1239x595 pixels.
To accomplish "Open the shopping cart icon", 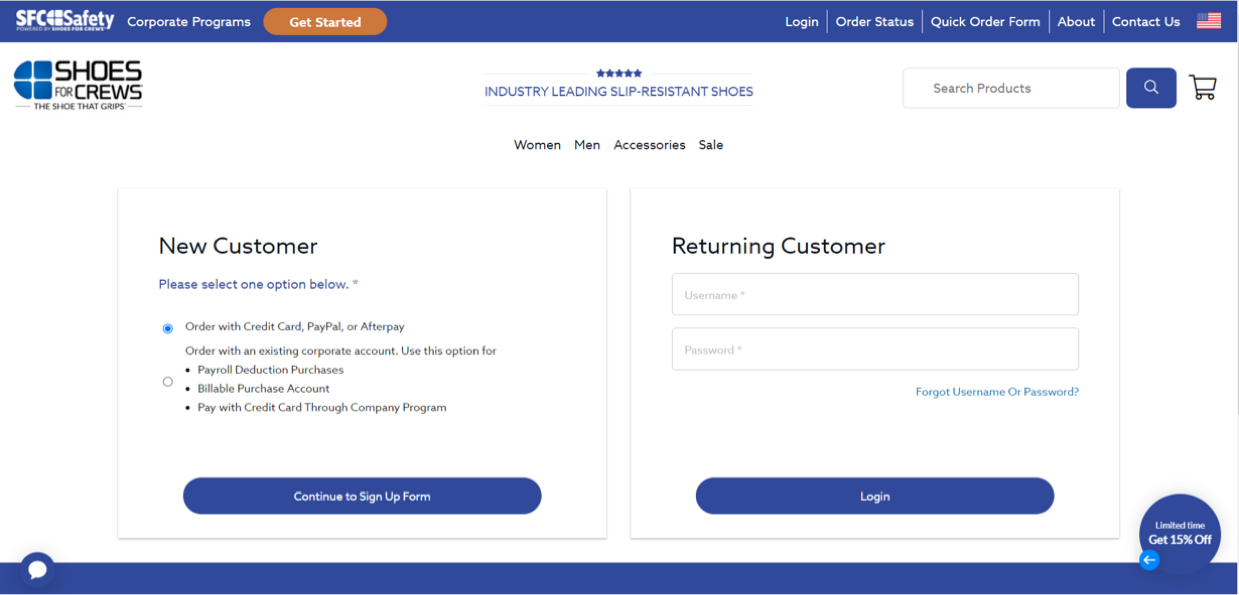I will 1203,88.
